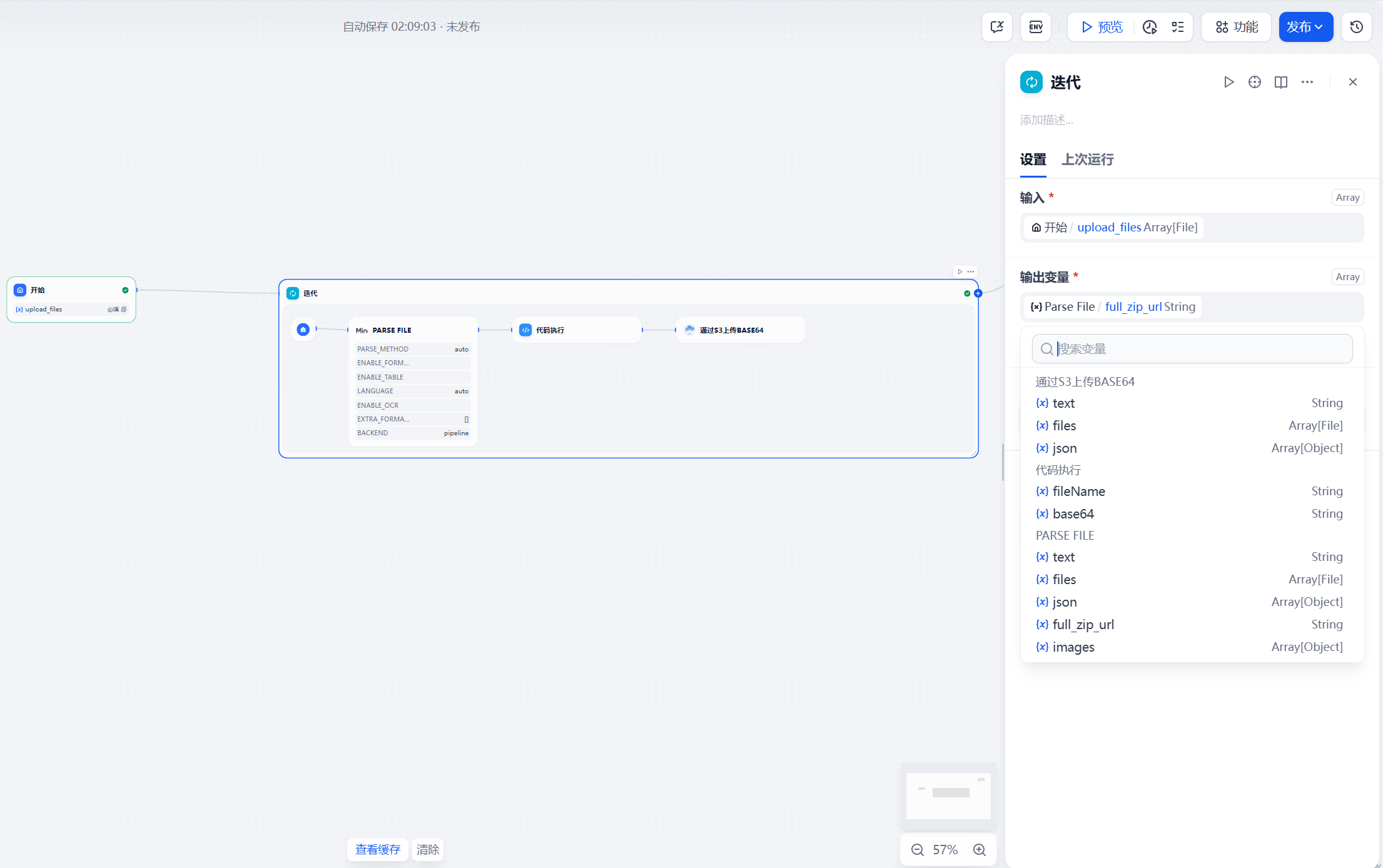Screen dimensions: 1383x868
Task: Click the locate node crosshair icon
Action: coord(1254,82)
